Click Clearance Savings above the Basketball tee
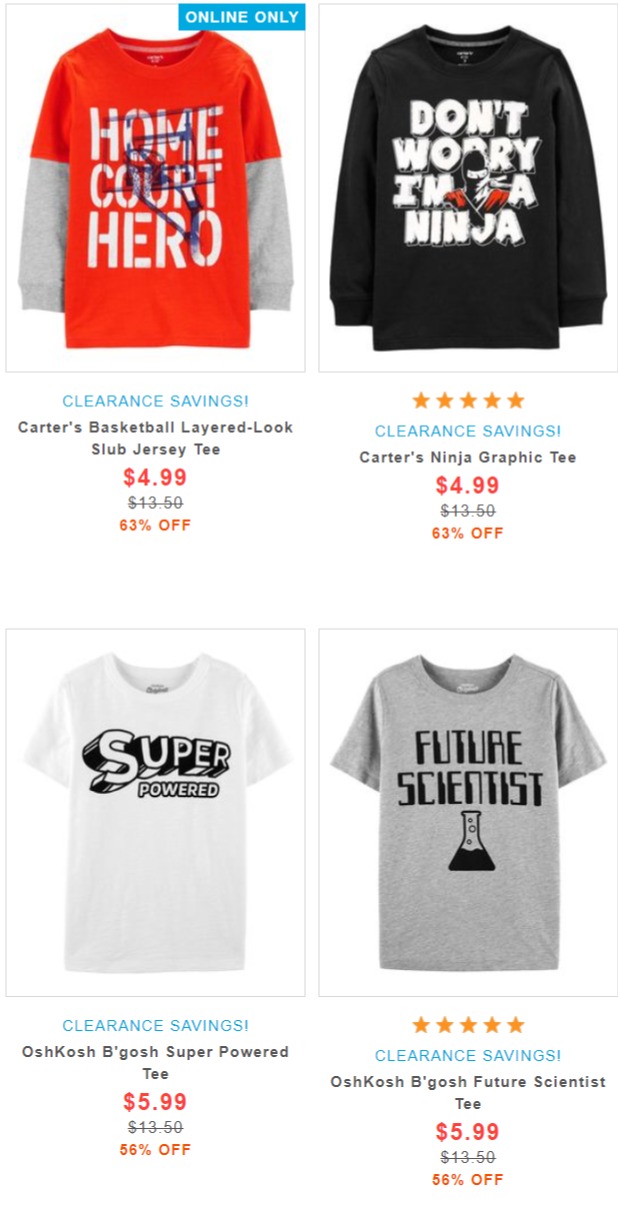Viewport: 618px width, 1208px height. [x=155, y=401]
